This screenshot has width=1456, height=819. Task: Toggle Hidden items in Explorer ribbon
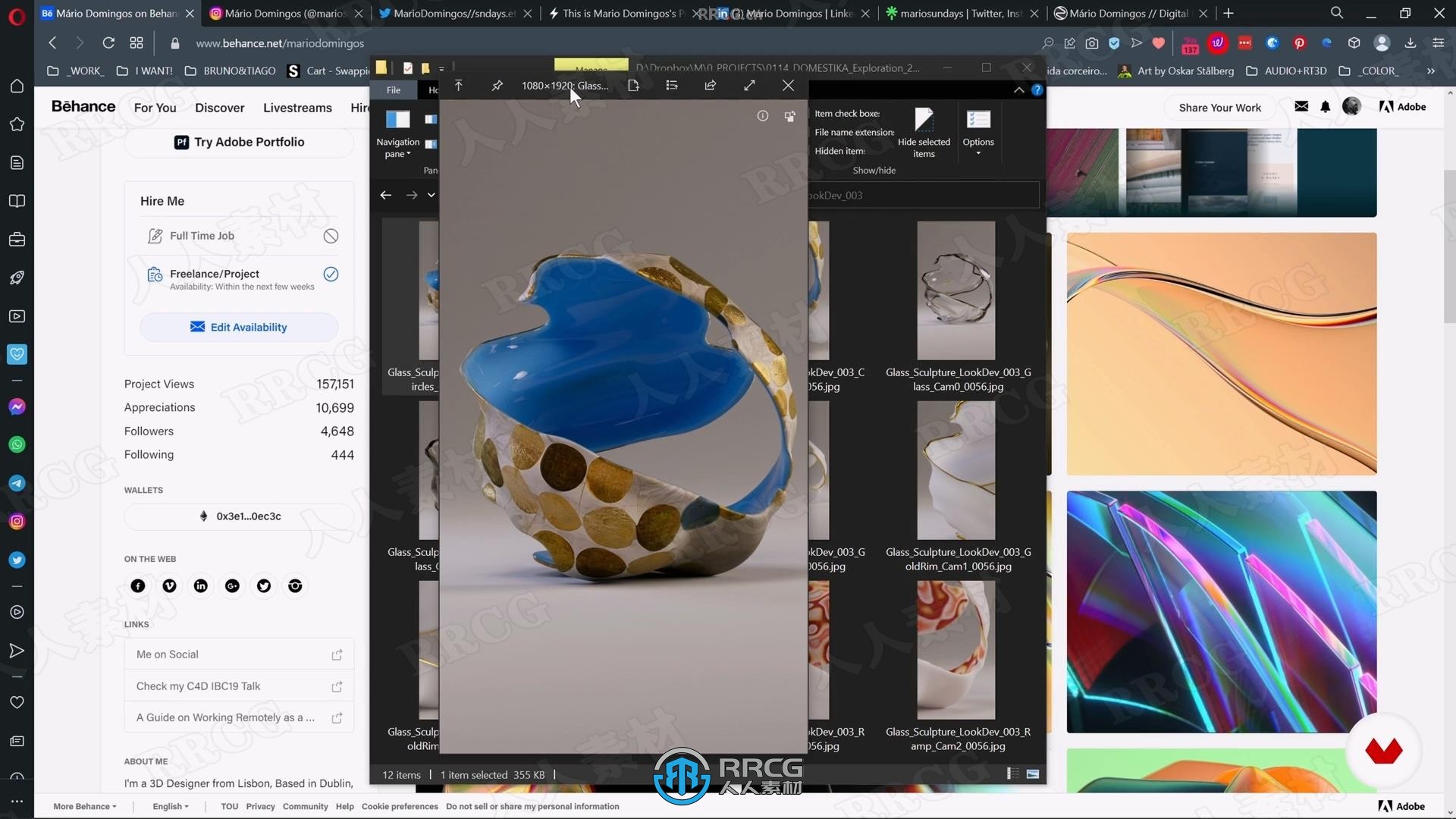(839, 152)
